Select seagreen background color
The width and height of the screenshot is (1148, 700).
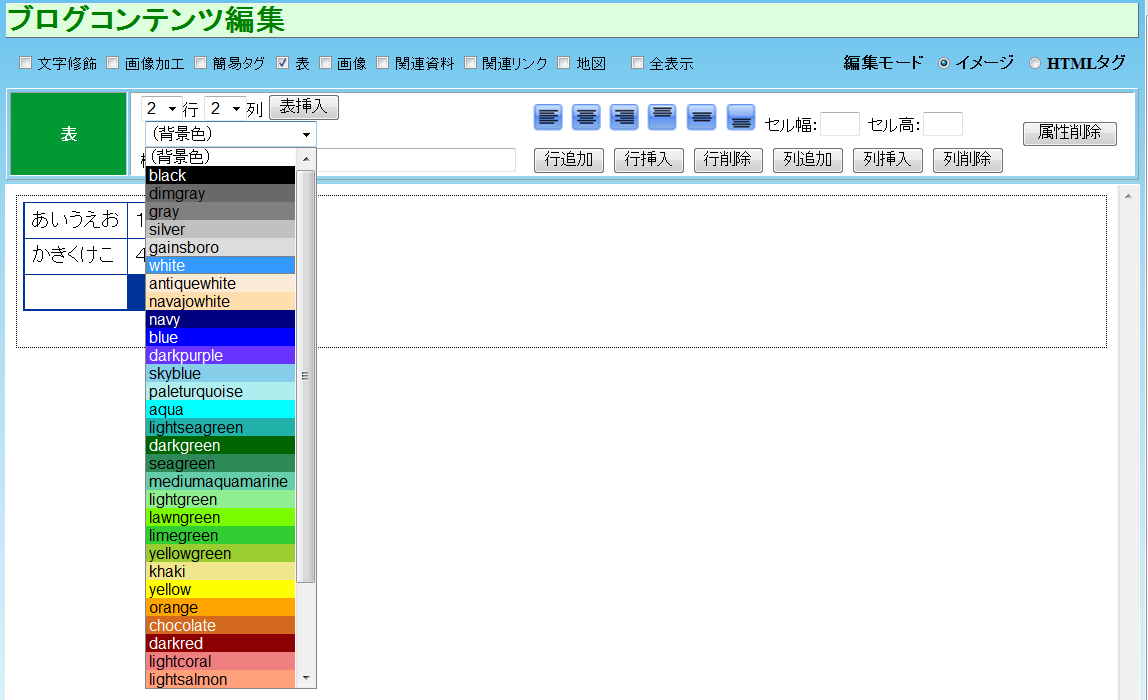point(220,463)
